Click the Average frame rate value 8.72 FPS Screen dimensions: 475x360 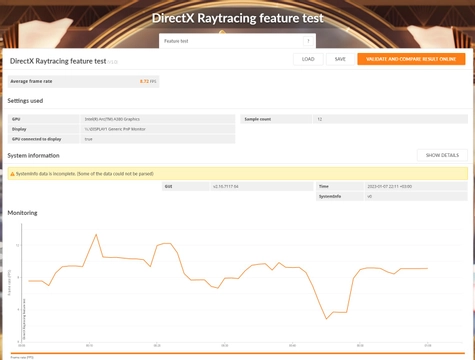pos(148,81)
